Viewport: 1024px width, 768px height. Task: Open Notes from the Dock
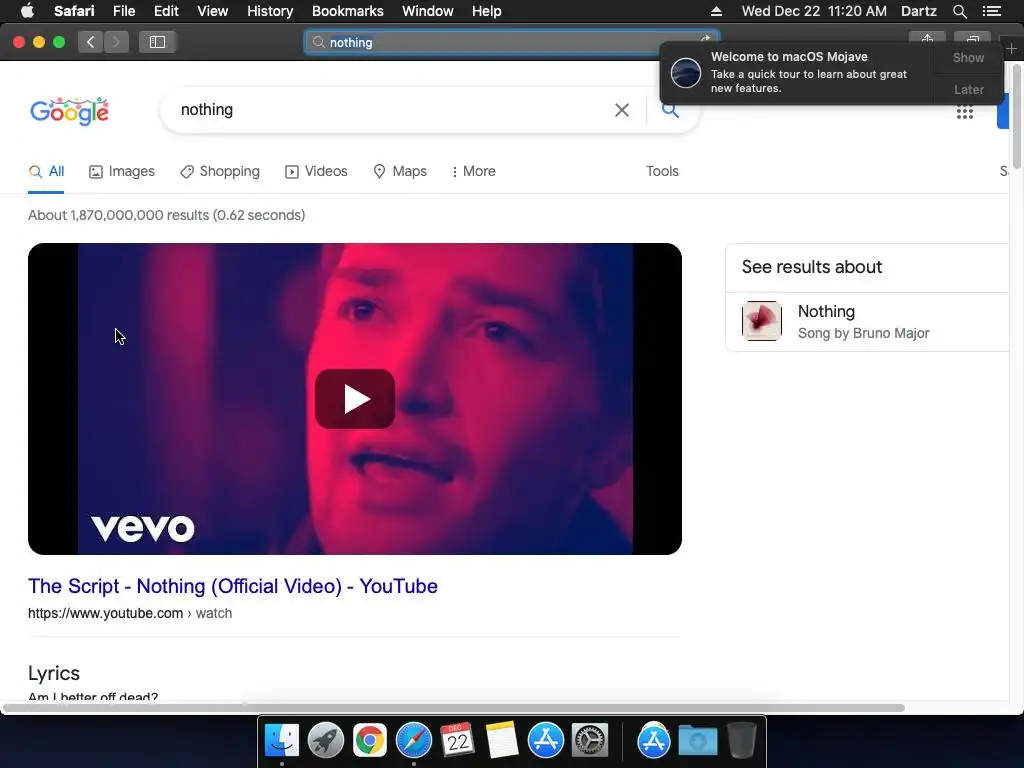coord(502,741)
